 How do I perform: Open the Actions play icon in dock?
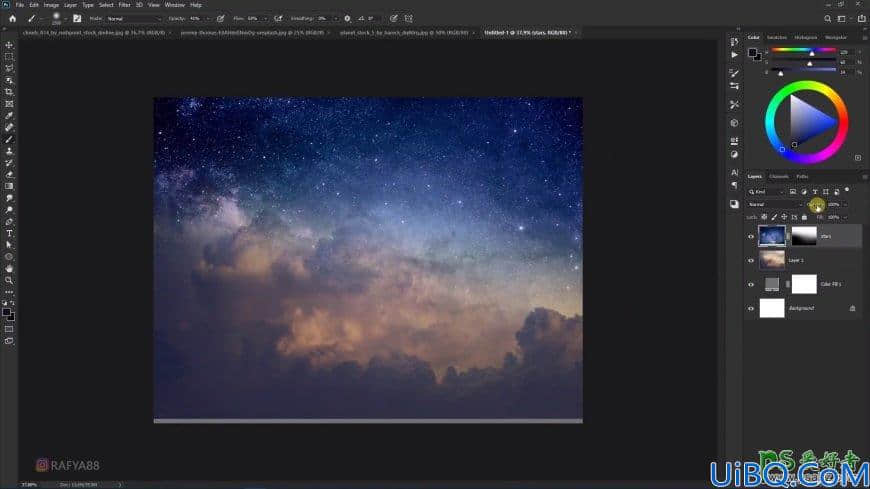[x=734, y=55]
